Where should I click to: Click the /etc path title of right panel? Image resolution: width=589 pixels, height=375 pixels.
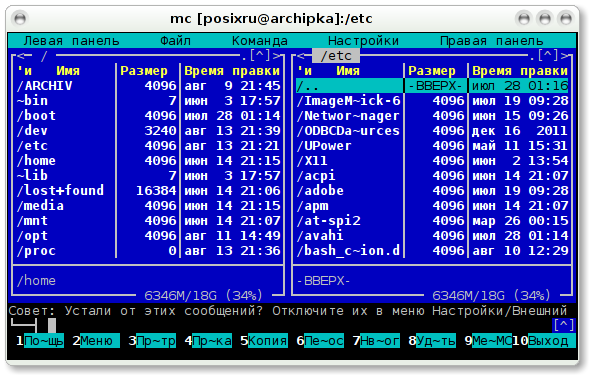click(x=336, y=56)
